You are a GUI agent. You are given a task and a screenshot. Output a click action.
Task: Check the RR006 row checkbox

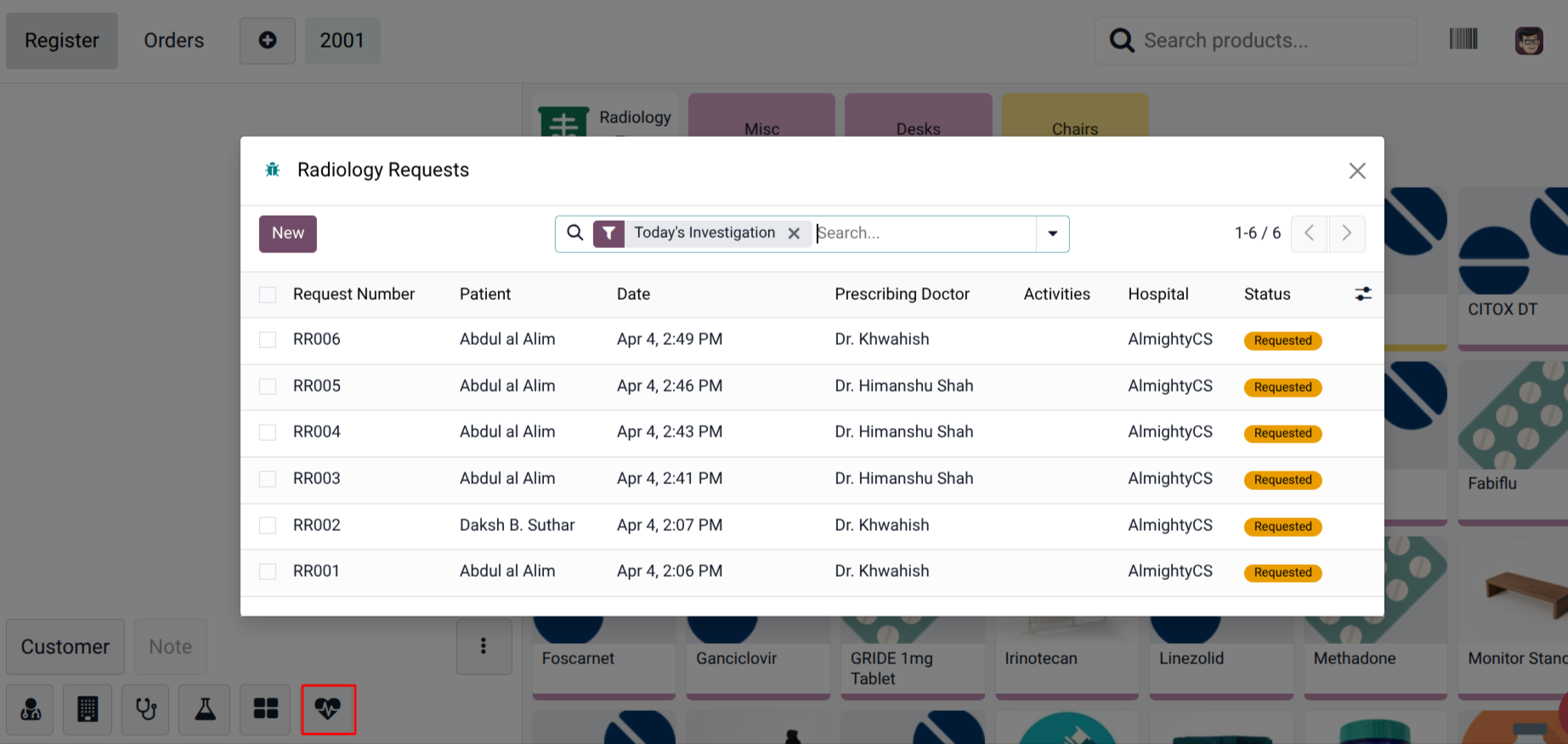[268, 340]
